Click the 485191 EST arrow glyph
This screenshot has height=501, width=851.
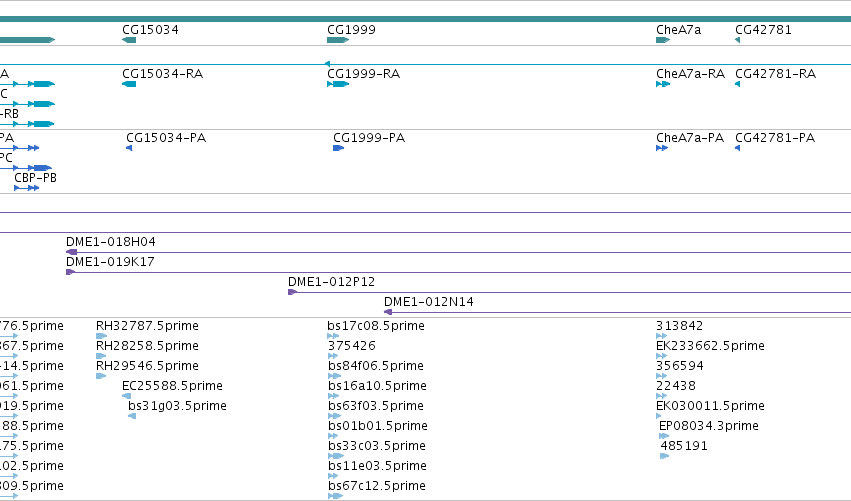click(664, 456)
